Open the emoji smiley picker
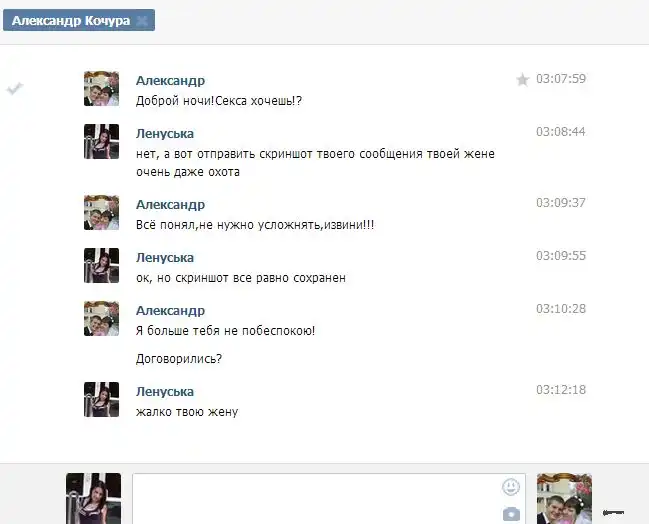 pyautogui.click(x=511, y=487)
